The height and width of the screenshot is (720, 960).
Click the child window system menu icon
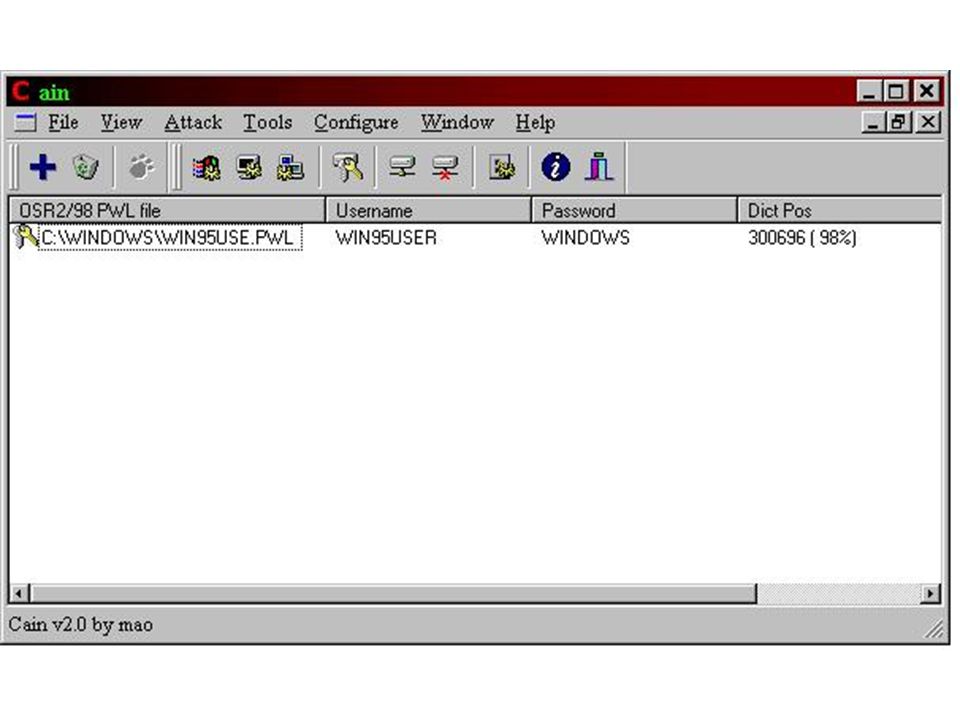coord(25,122)
